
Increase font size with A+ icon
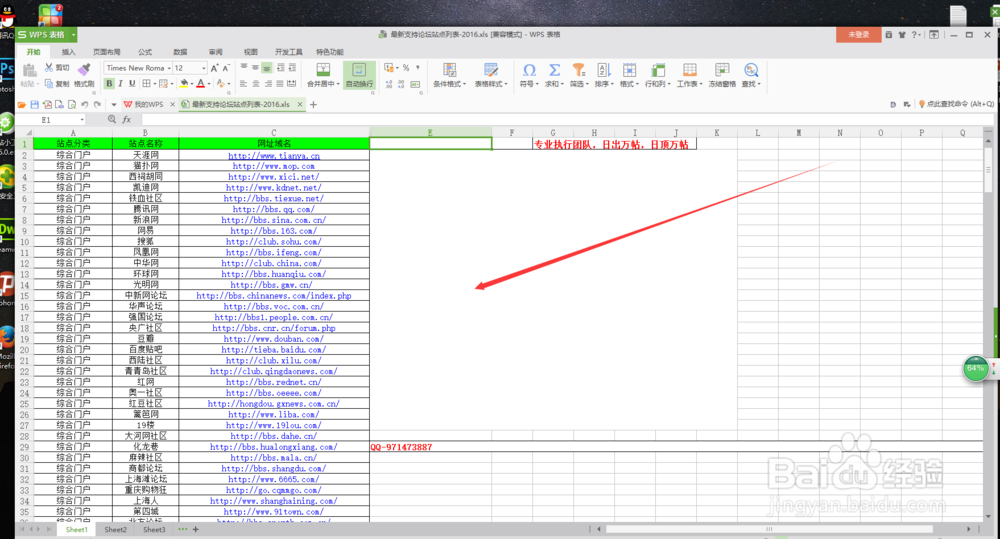[214, 68]
